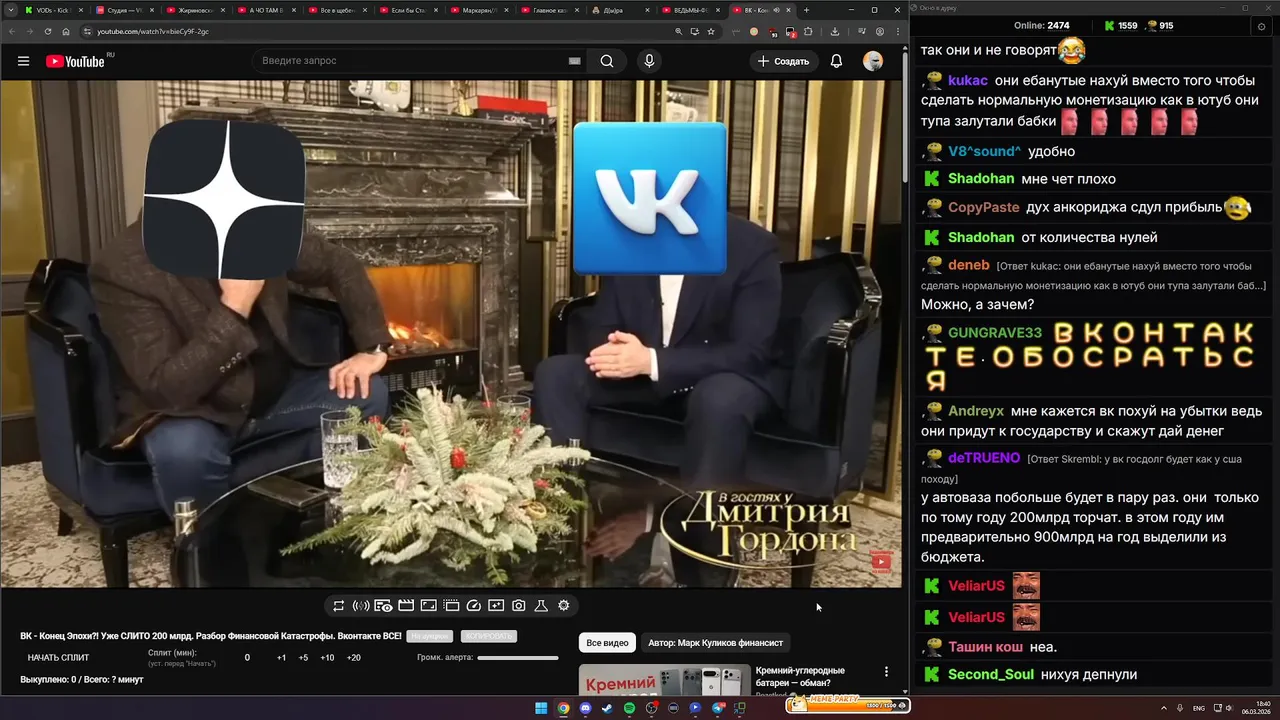Click the НАЧАТЬ СПЛИТ button

pos(58,658)
